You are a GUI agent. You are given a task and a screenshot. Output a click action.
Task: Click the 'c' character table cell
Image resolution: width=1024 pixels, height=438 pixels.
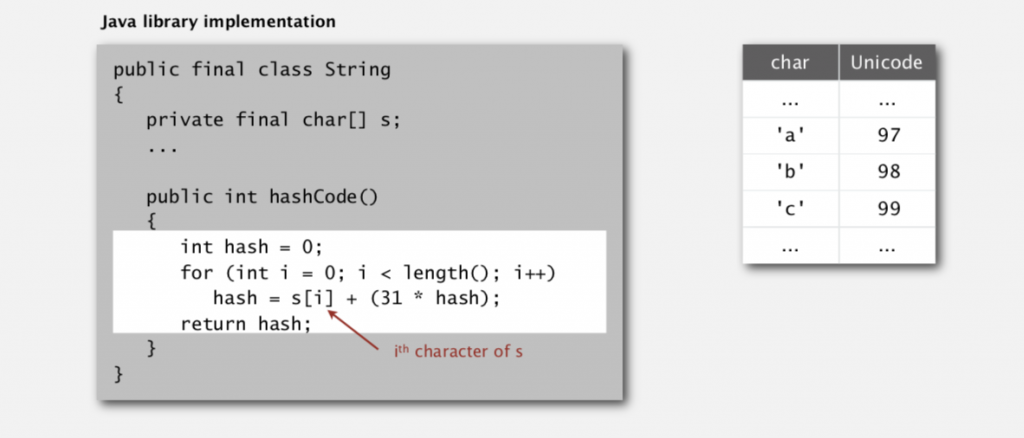[x=789, y=209]
